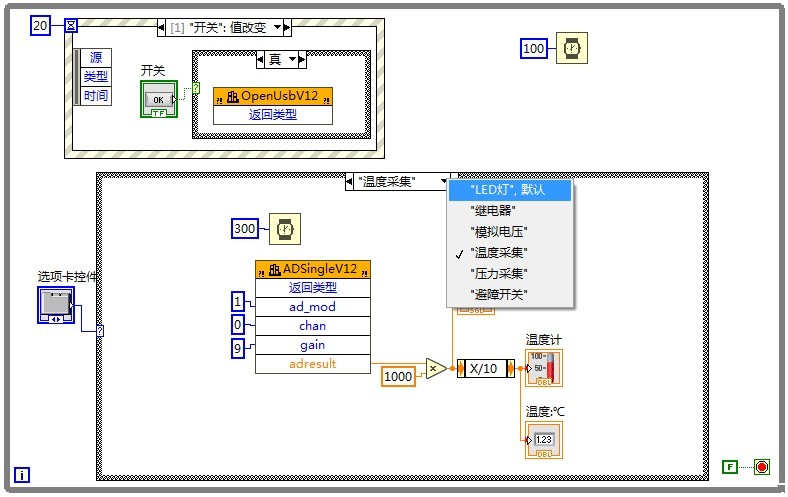Click the chan constant 0
Screen dimensions: 788x497
tap(238, 325)
